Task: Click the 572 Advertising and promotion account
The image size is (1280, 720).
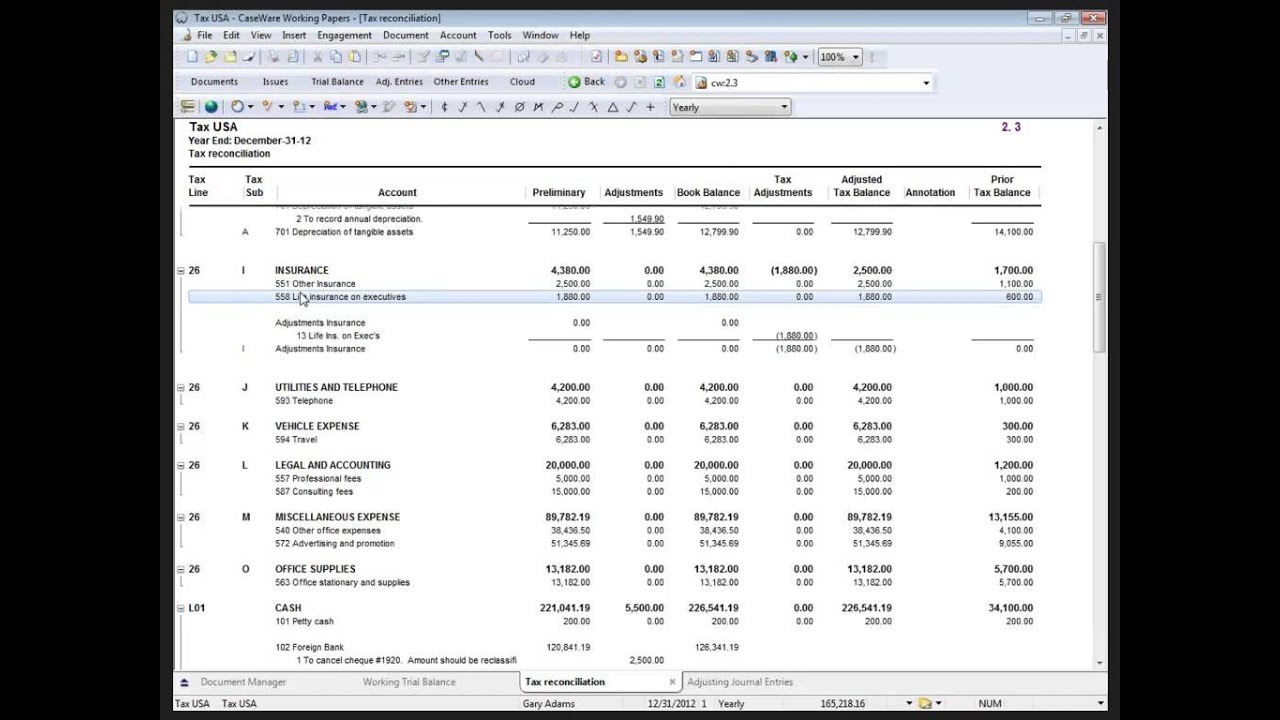Action: (x=335, y=544)
